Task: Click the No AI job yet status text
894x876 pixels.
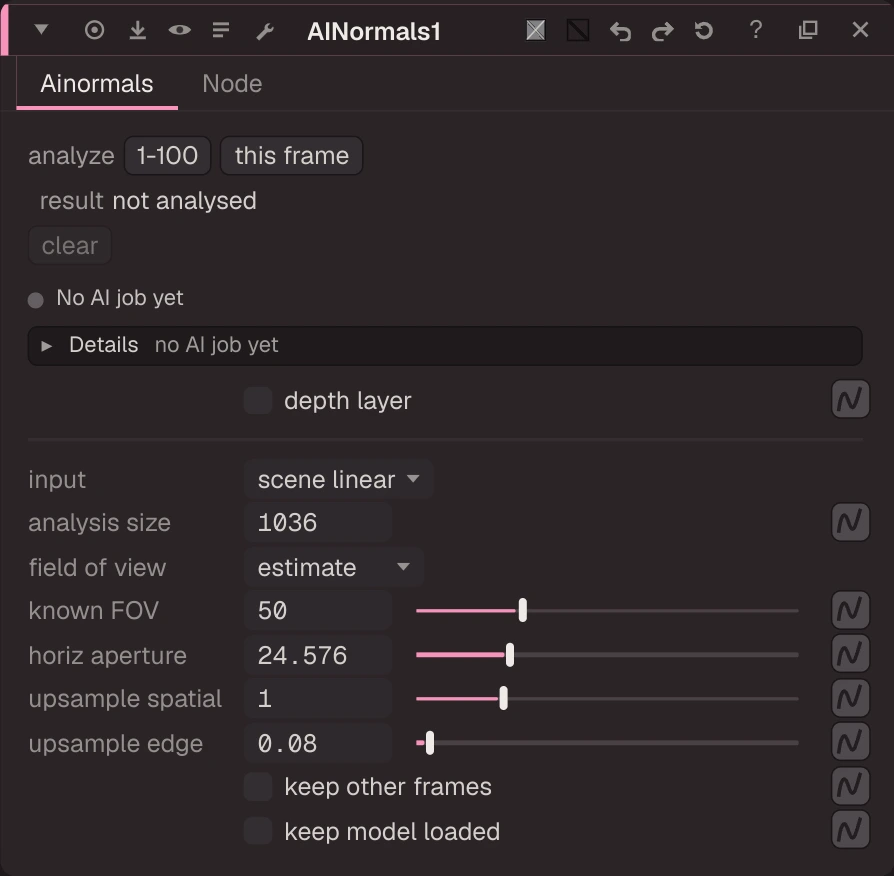Action: click(120, 298)
